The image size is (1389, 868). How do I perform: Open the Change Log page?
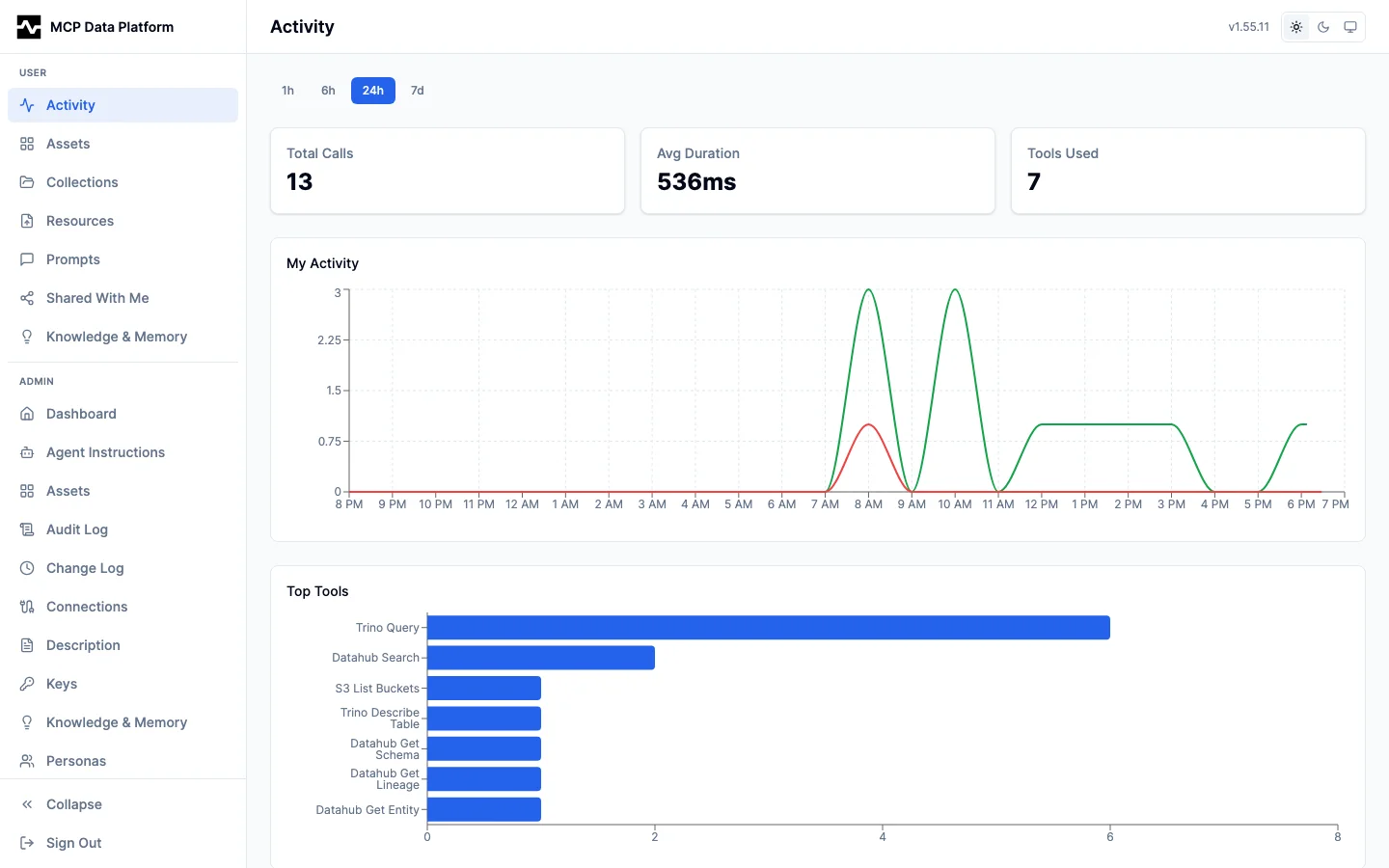pos(85,568)
